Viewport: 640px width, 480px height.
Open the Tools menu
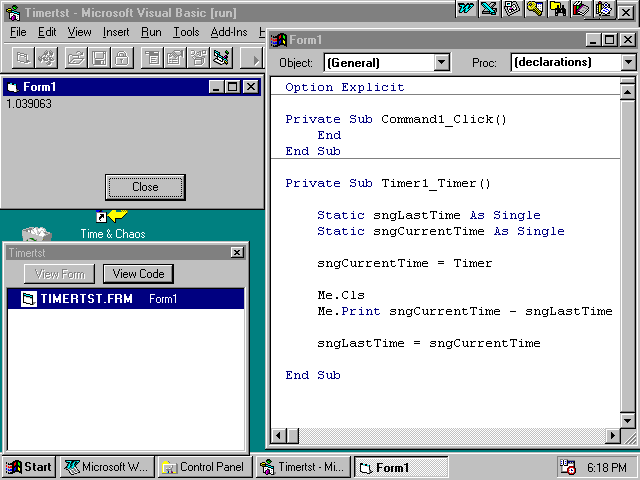coord(186,32)
